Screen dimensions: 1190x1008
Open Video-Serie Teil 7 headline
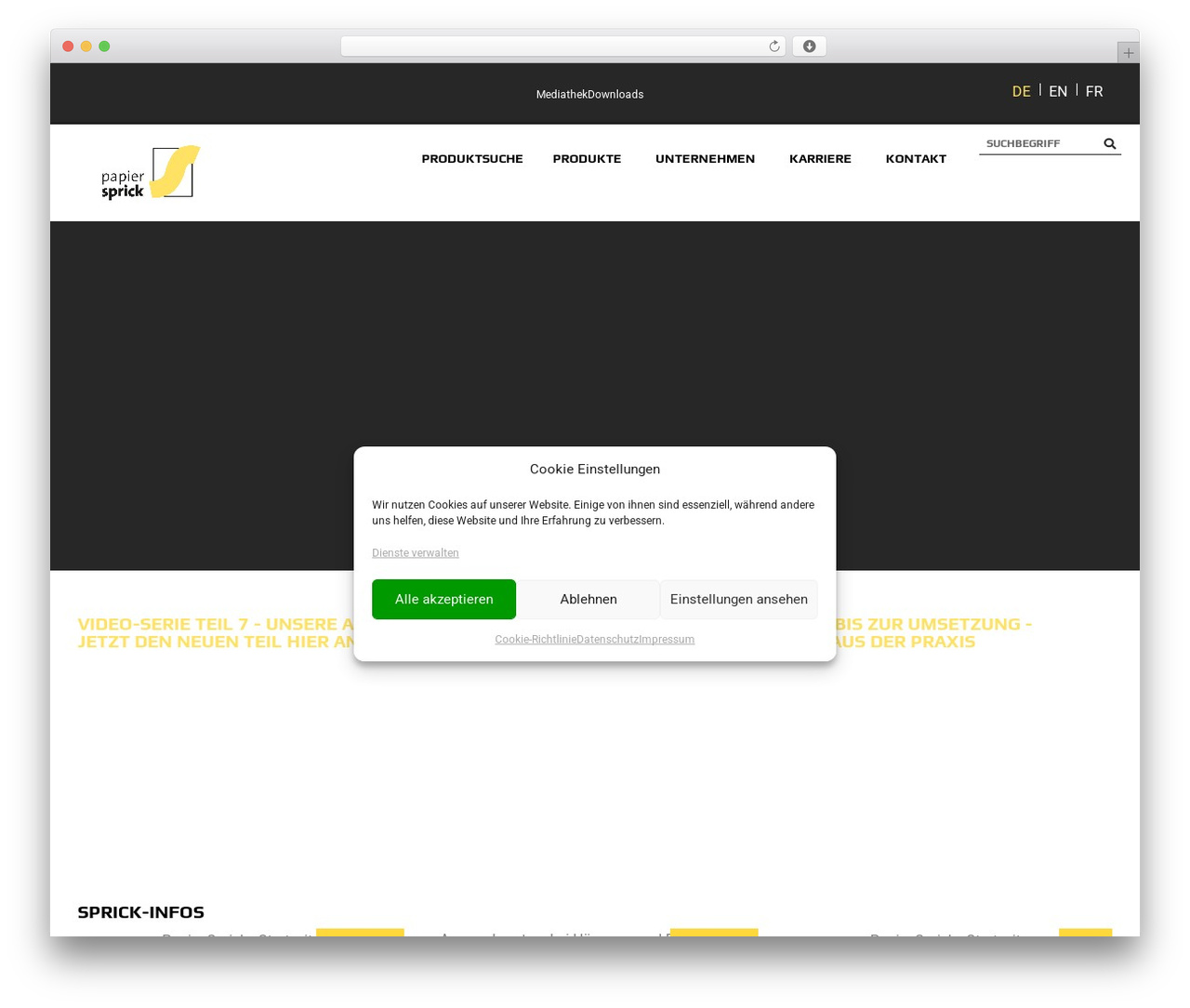(x=216, y=632)
